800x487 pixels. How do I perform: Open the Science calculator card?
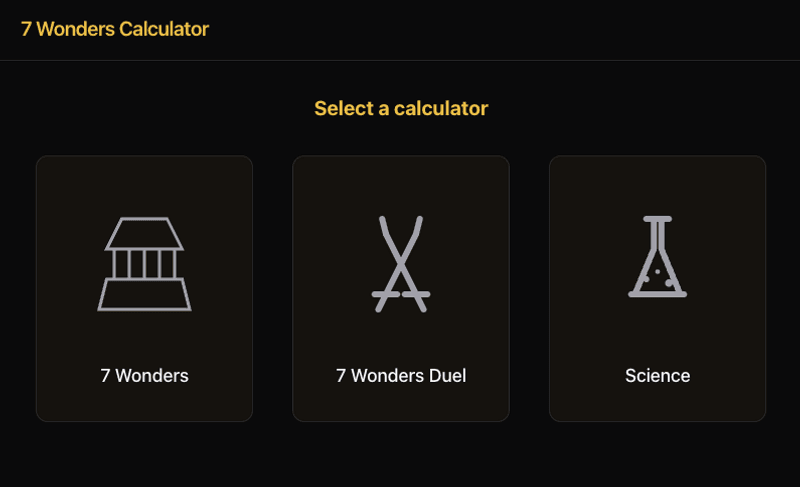pyautogui.click(x=658, y=289)
